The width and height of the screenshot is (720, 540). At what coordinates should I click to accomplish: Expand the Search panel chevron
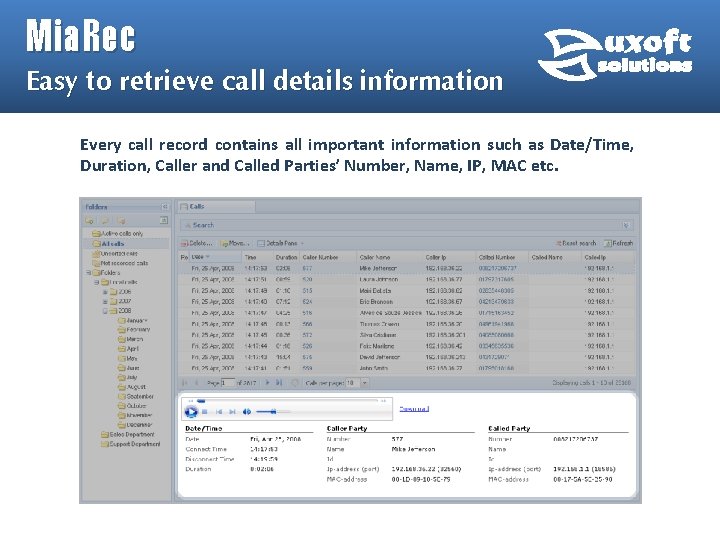625,225
